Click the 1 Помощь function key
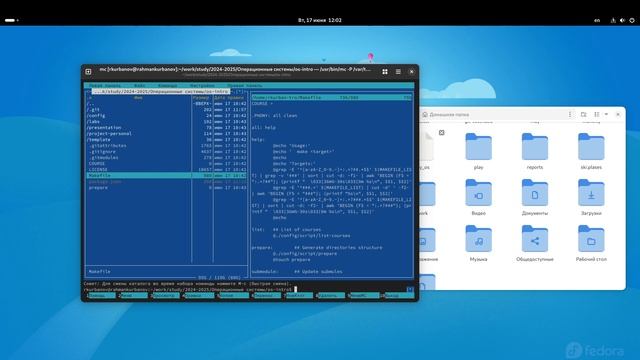The width and height of the screenshot is (640, 360). 101,295
